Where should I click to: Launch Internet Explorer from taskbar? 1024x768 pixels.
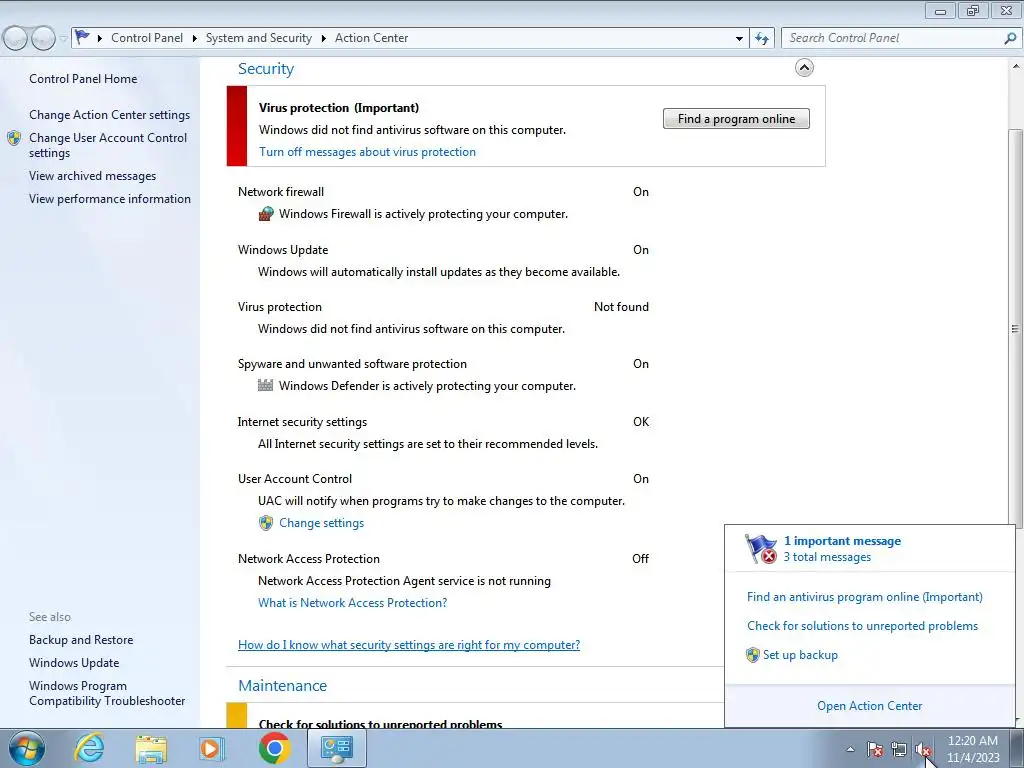(x=89, y=748)
